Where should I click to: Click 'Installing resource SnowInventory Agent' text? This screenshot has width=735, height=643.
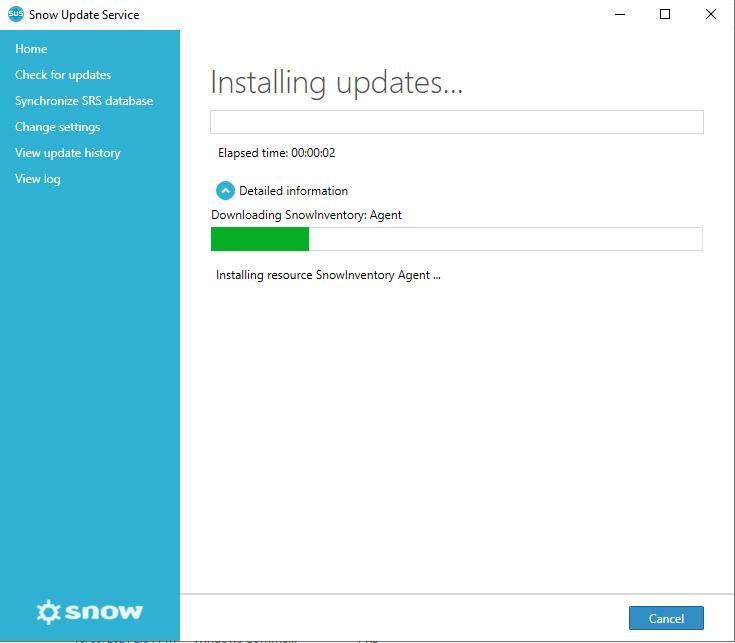[328, 275]
